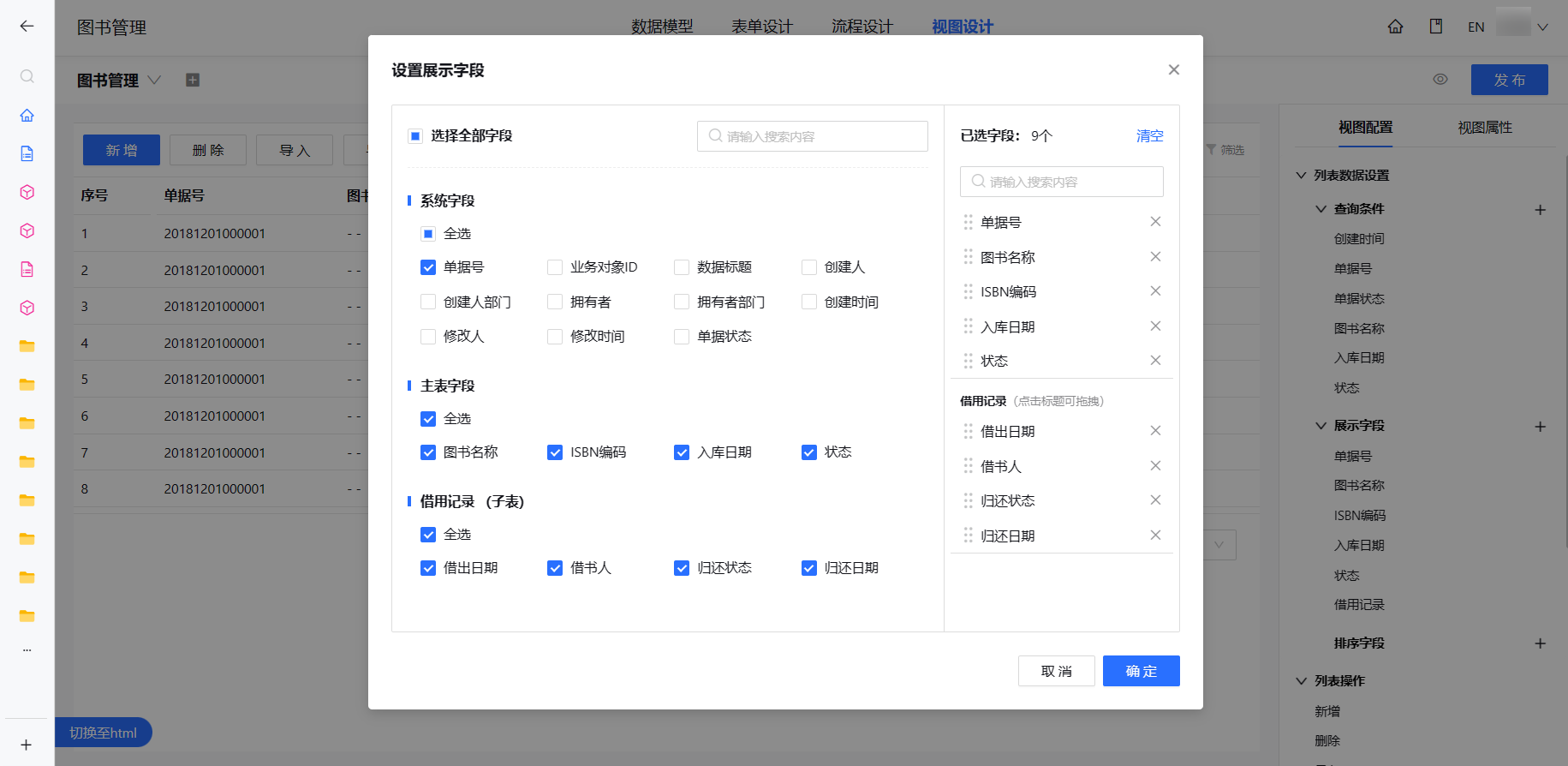Click the 确定 button to confirm fields
The width and height of the screenshot is (1568, 766).
click(1141, 671)
